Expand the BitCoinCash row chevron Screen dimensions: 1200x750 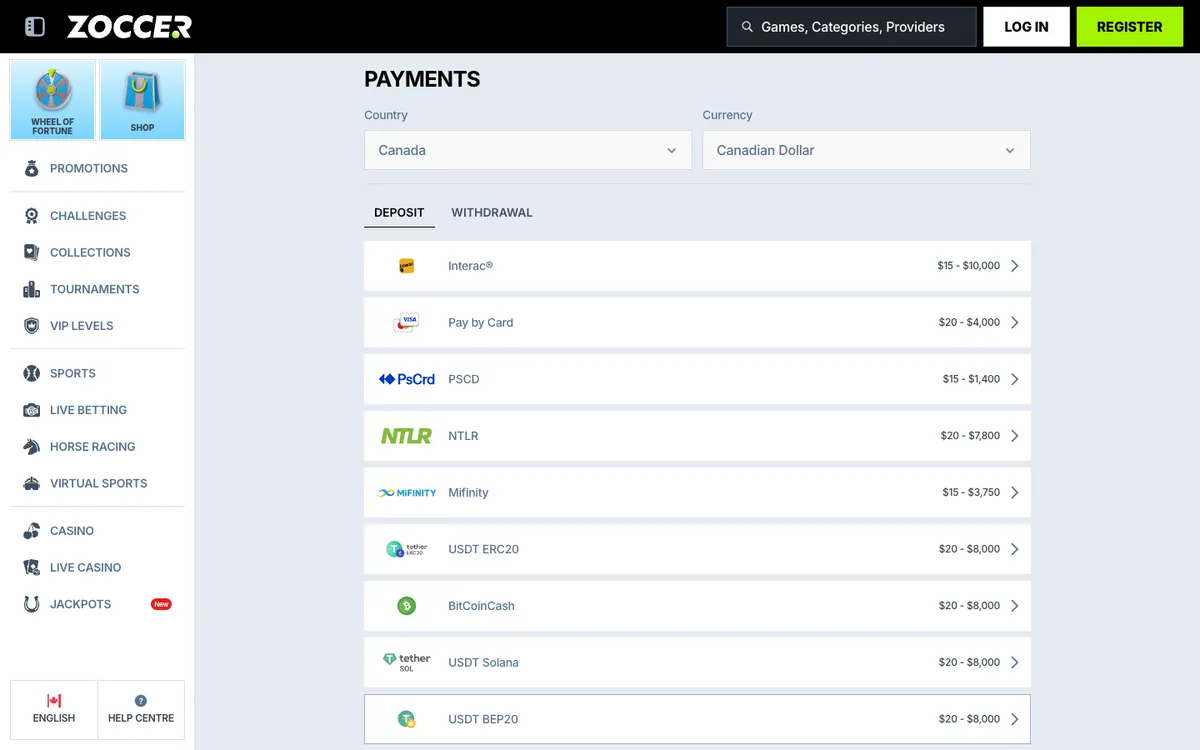click(x=1015, y=606)
